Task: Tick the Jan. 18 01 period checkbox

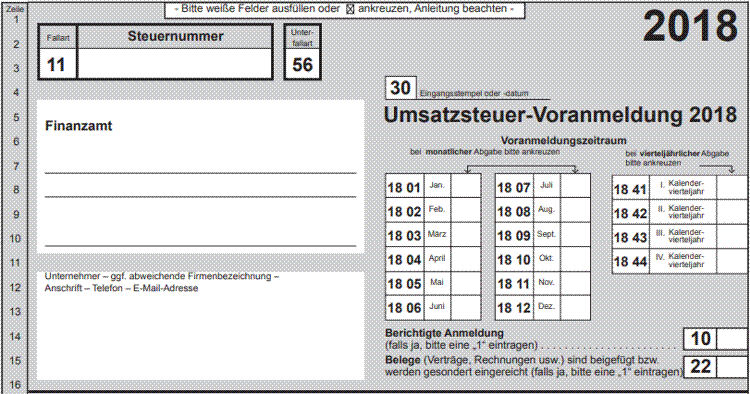Action: 466,186
